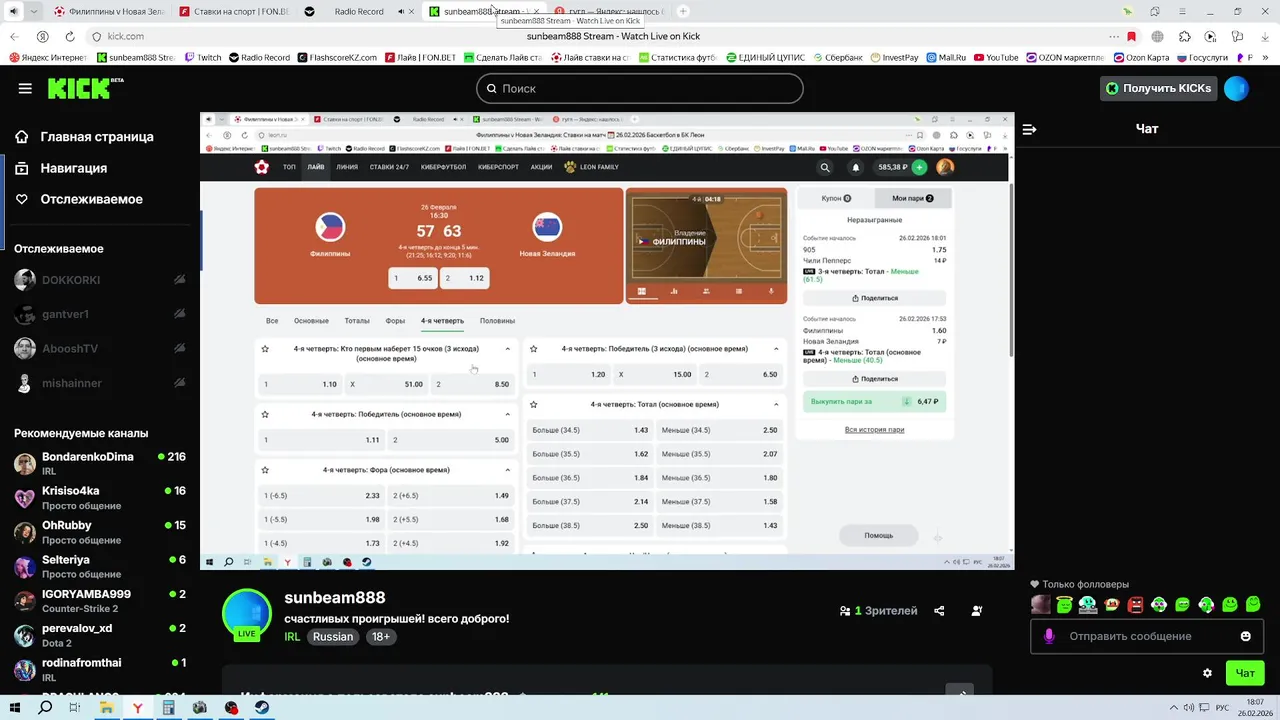Open the Windows Start menu
Screen dimensions: 1280x720
tap(15, 707)
